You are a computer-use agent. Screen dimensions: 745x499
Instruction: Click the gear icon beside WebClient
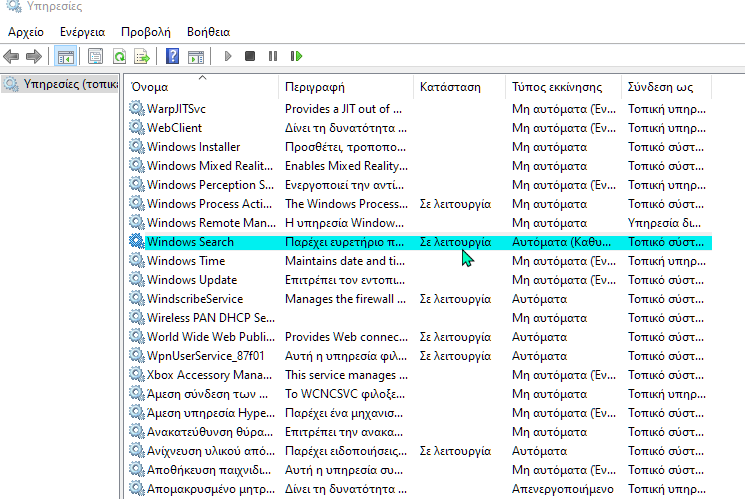pyautogui.click(x=137, y=127)
